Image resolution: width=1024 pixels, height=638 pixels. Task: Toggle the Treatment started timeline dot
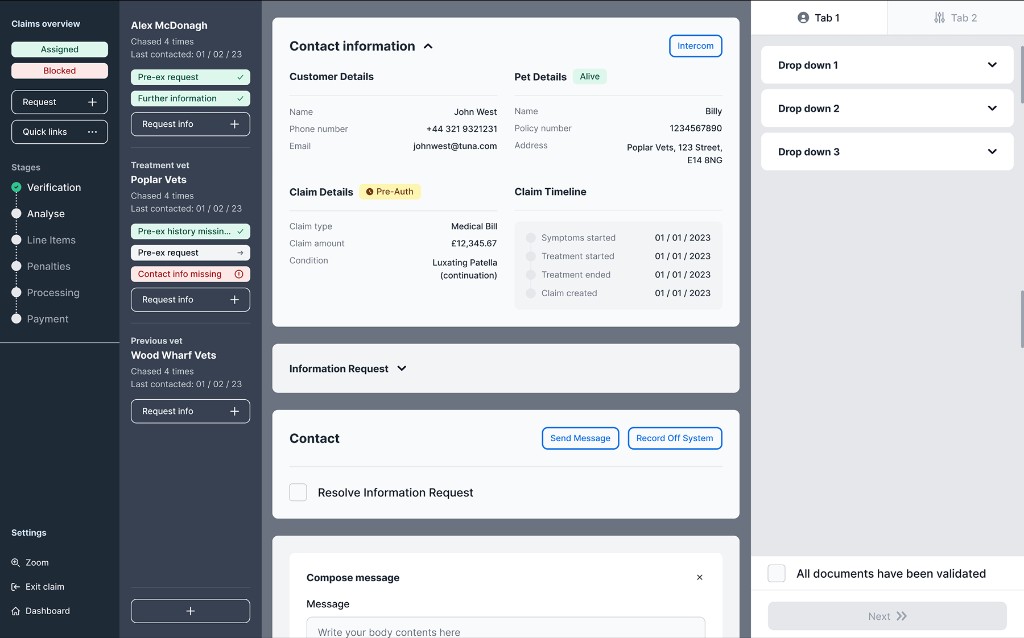coord(531,256)
